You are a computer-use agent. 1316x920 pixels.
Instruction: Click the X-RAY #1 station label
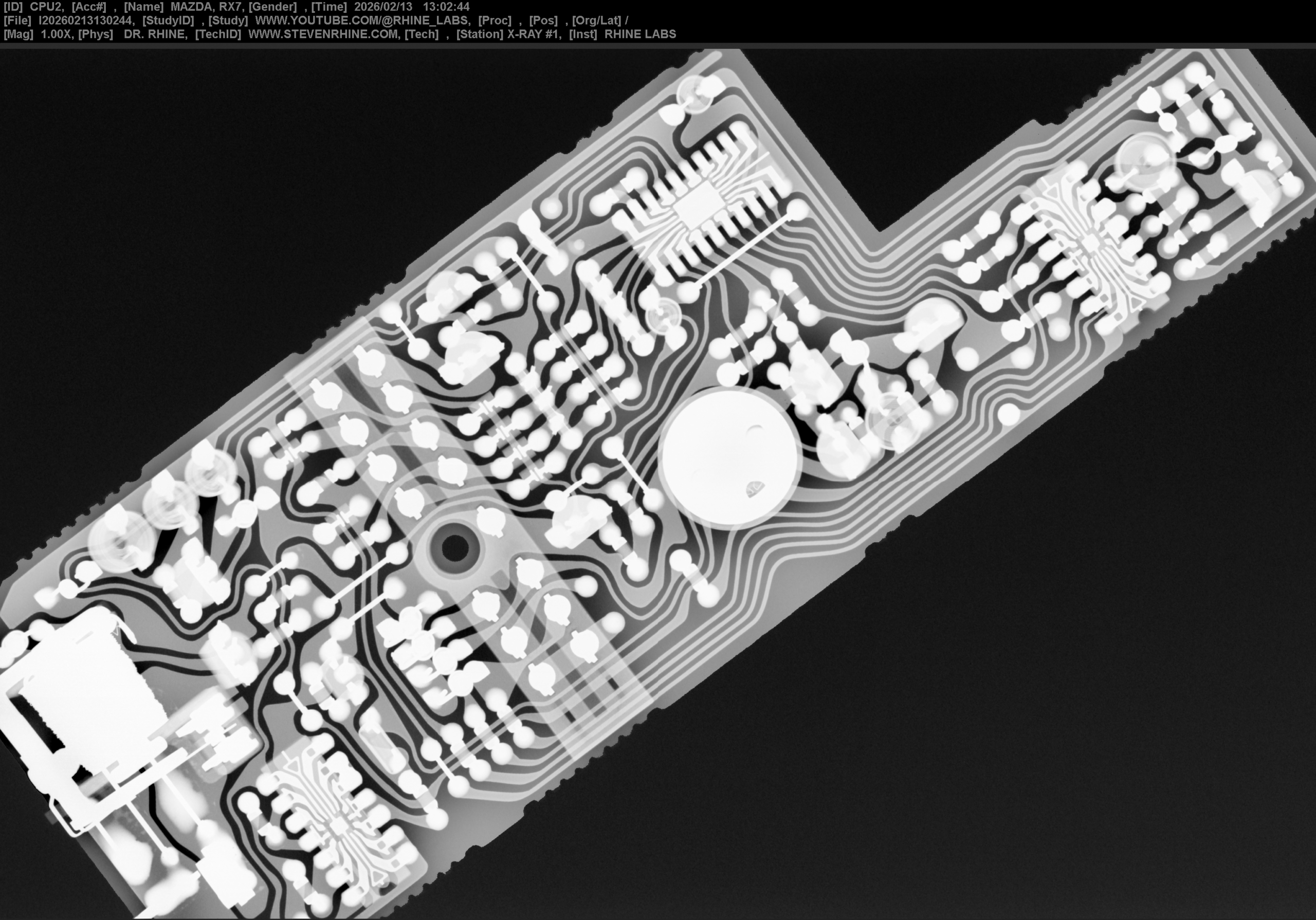[534, 34]
